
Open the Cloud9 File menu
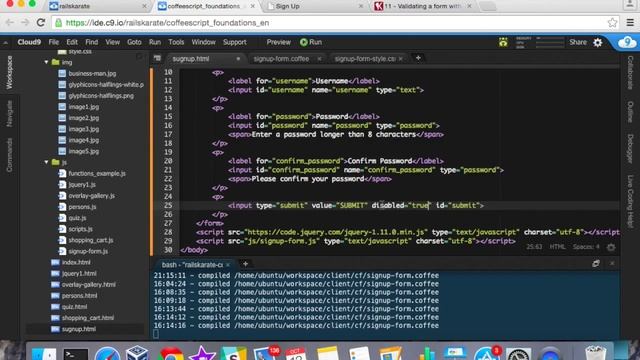(x=53, y=42)
